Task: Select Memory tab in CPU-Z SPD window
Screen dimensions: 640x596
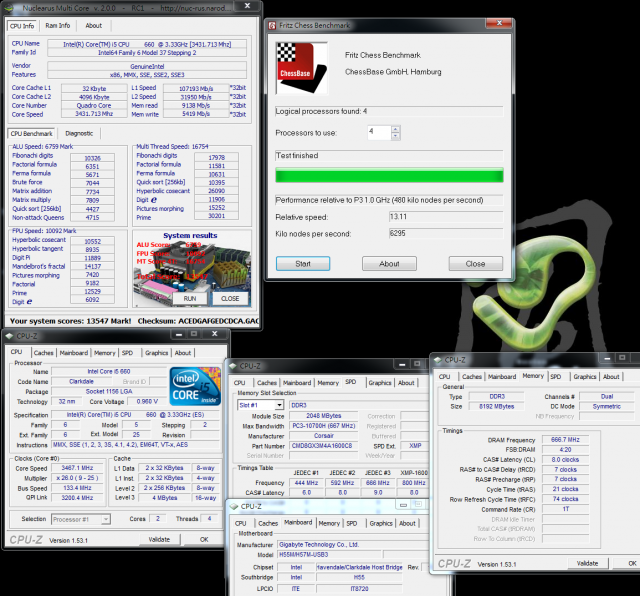Action: click(328, 383)
